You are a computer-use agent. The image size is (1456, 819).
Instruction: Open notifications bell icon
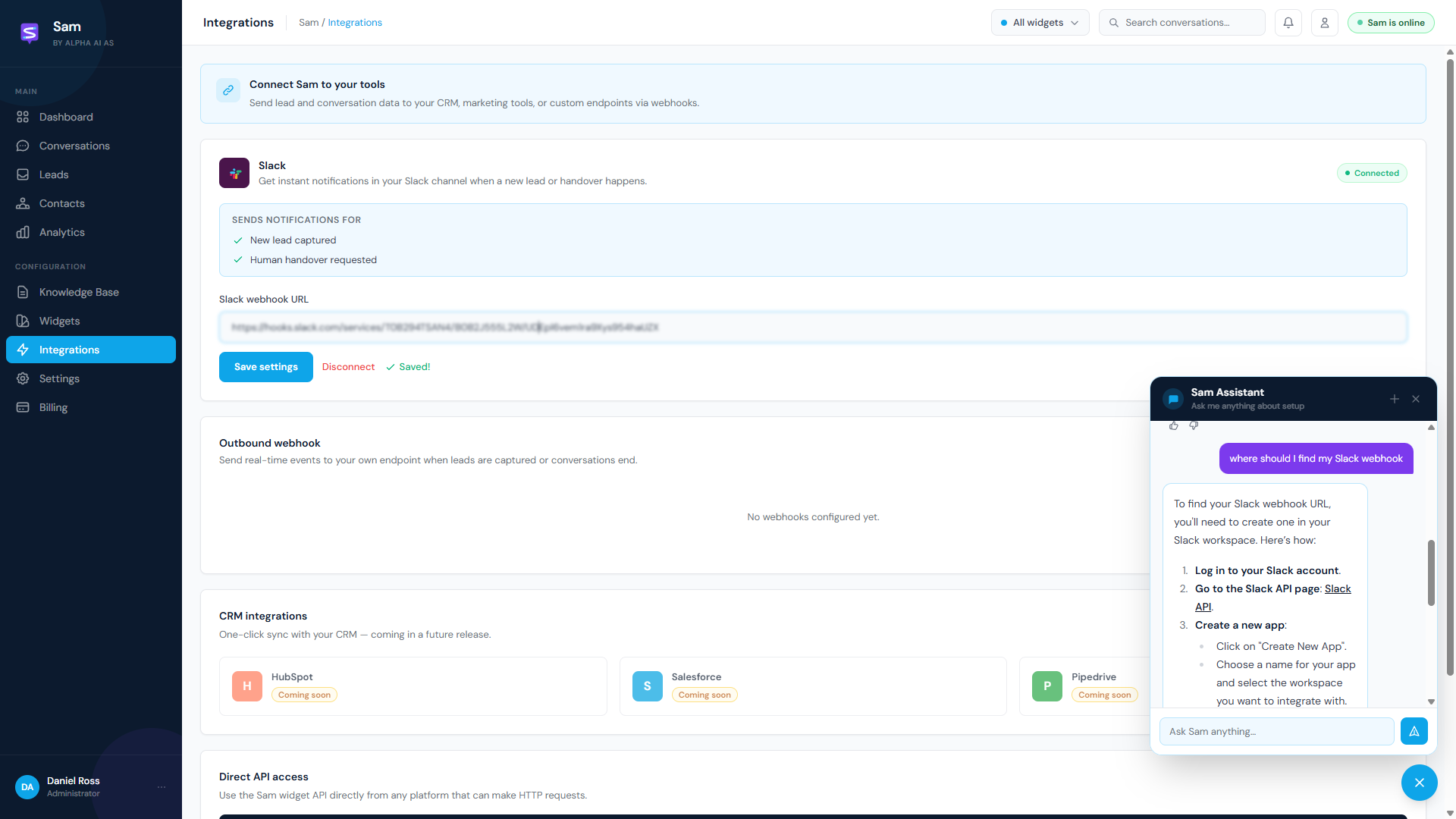(1288, 23)
